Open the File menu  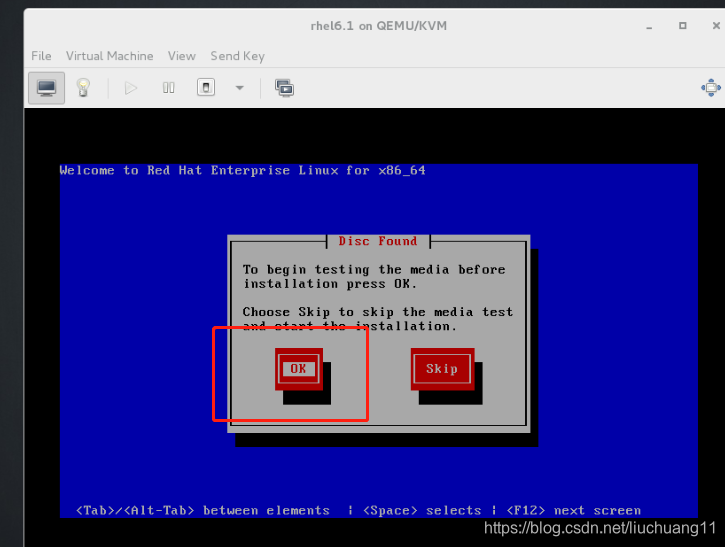[41, 56]
